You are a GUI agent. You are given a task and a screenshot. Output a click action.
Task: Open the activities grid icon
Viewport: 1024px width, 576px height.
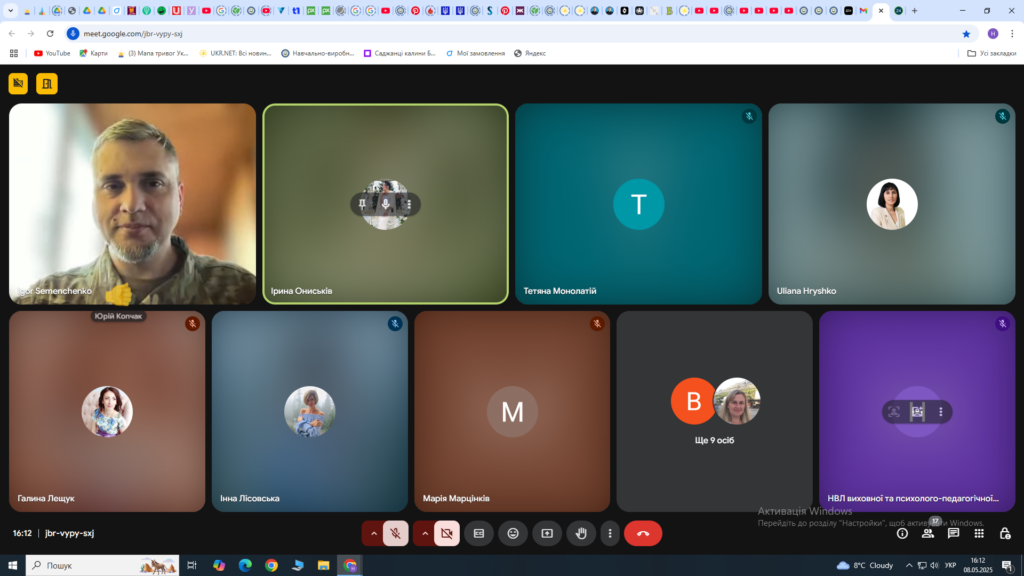(979, 534)
